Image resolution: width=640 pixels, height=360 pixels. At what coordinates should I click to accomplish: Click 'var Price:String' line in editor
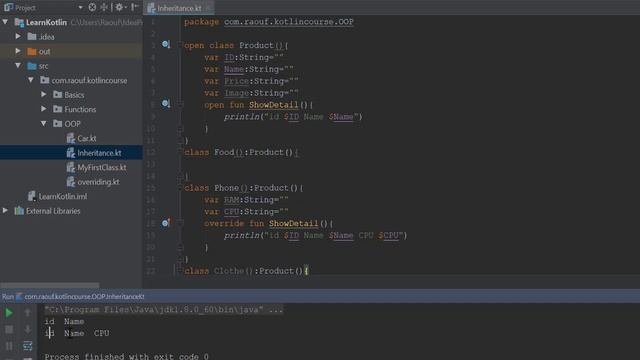tap(251, 81)
